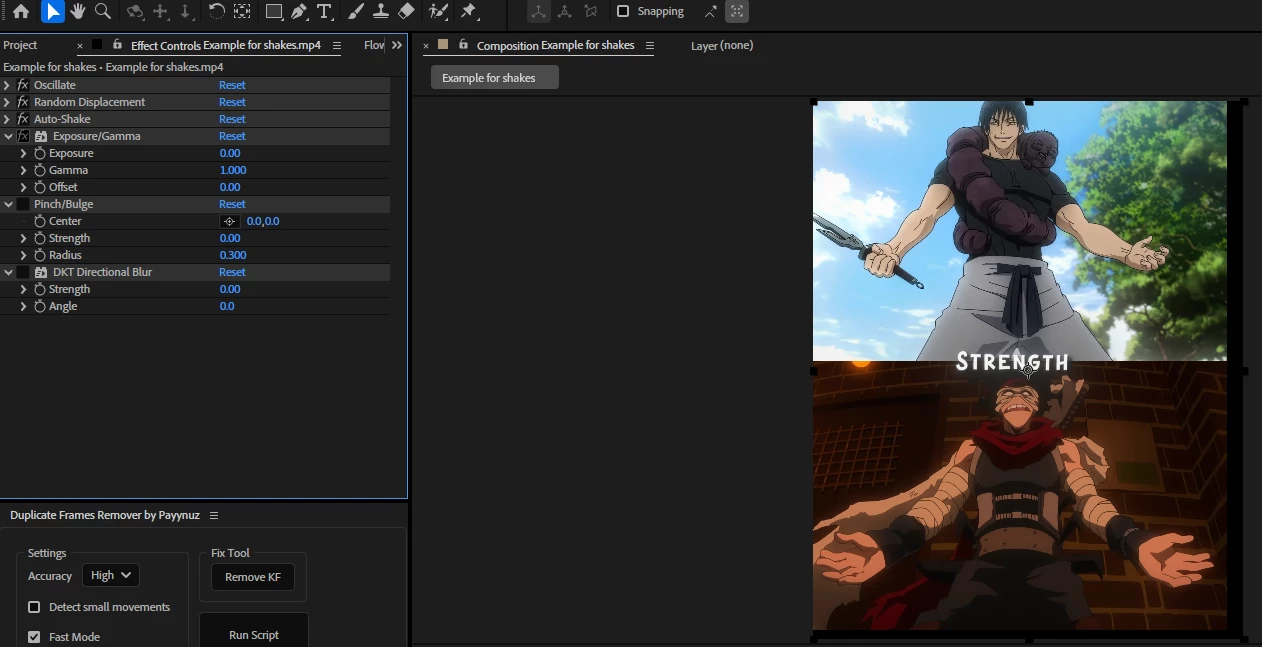1262x647 pixels.
Task: Show hidden panels with double-chevron
Action: pos(397,45)
